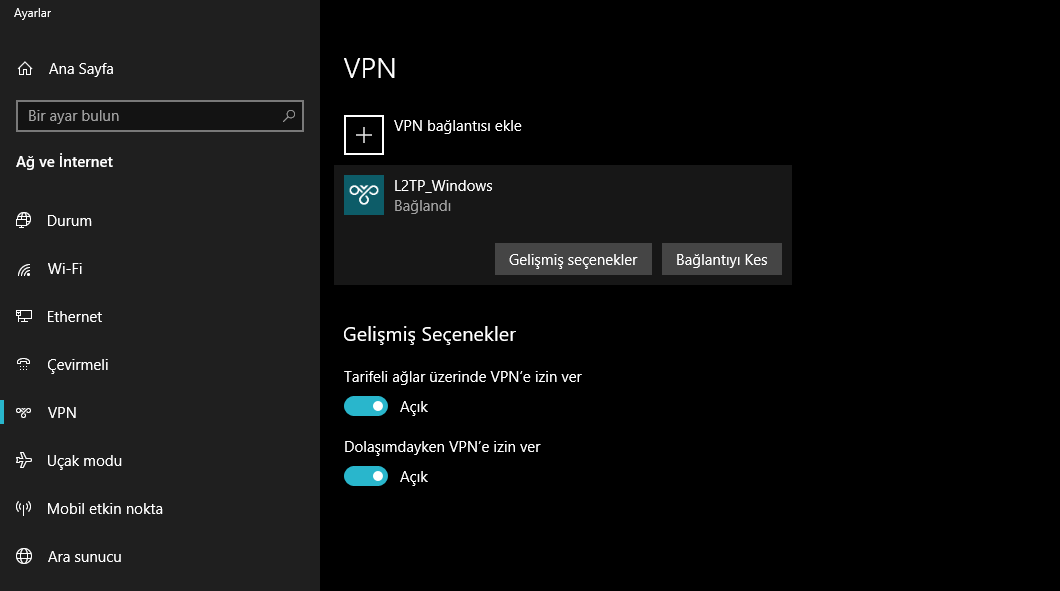Click the Wi-Fi signal icon in sidebar
This screenshot has height=591, width=1060.
coord(24,269)
